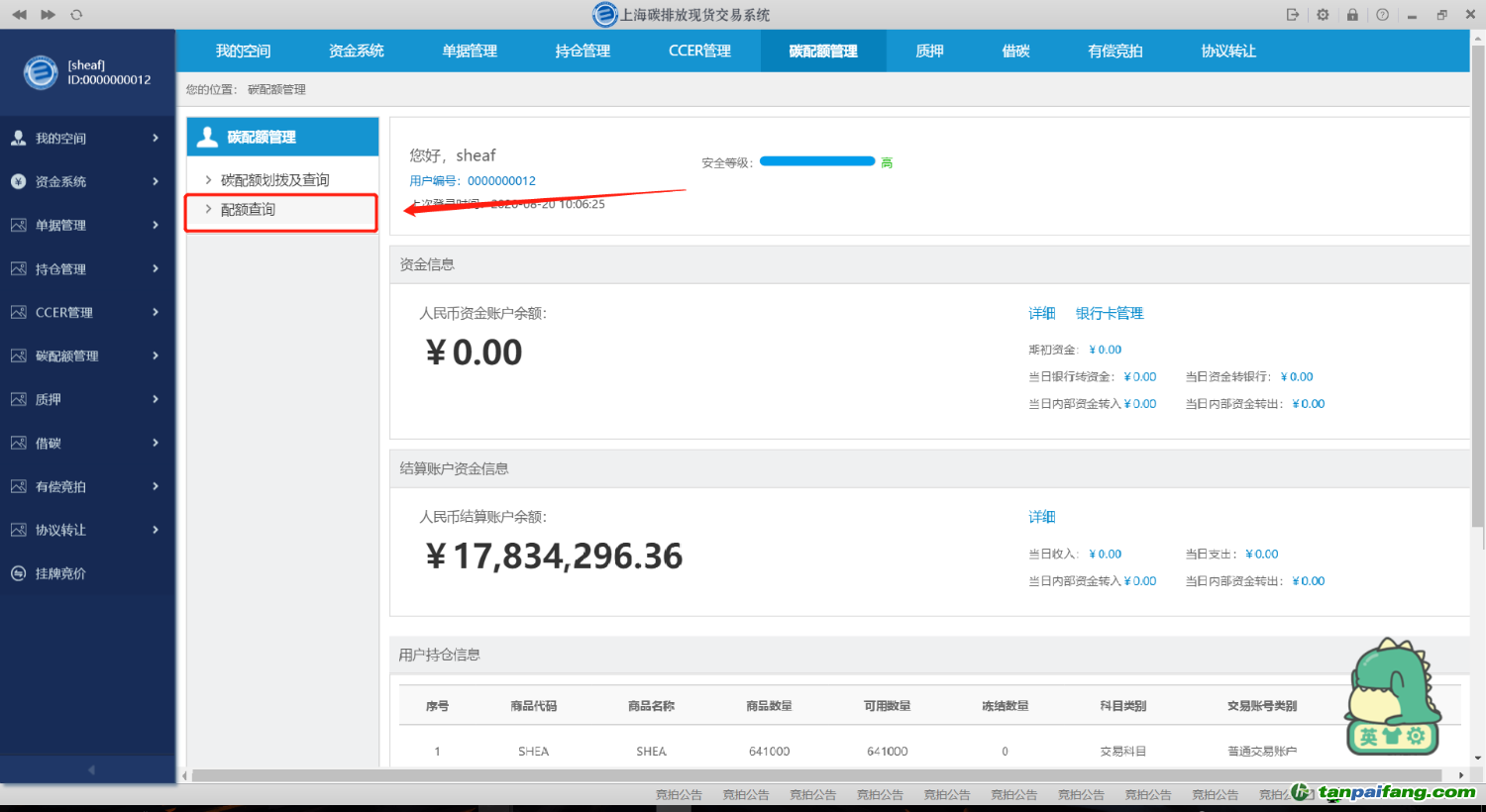The image size is (1486, 812).
Task: Expand 资金系统 in the left sidebar
Action: click(x=87, y=181)
